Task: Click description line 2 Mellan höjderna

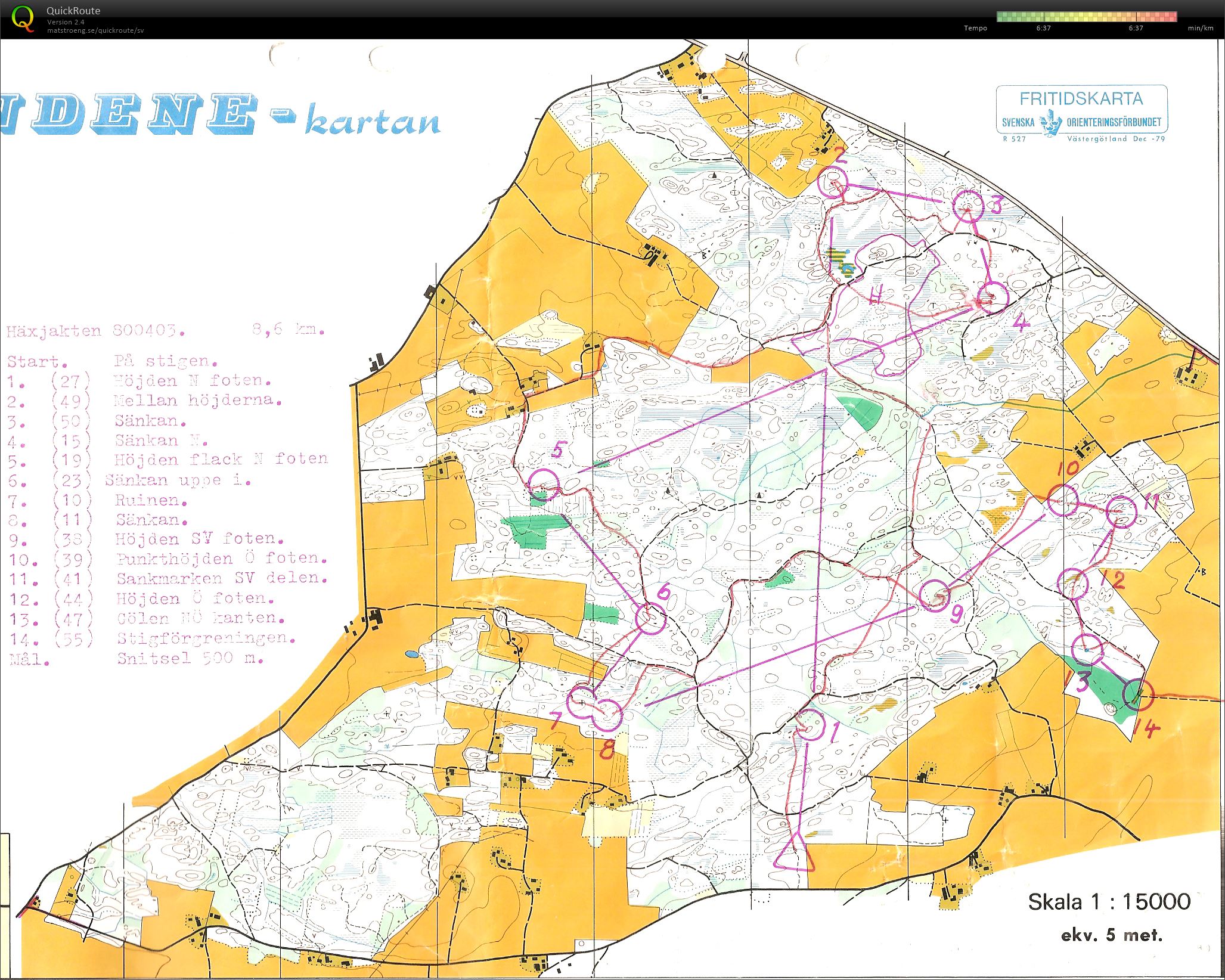Action: click(x=144, y=400)
